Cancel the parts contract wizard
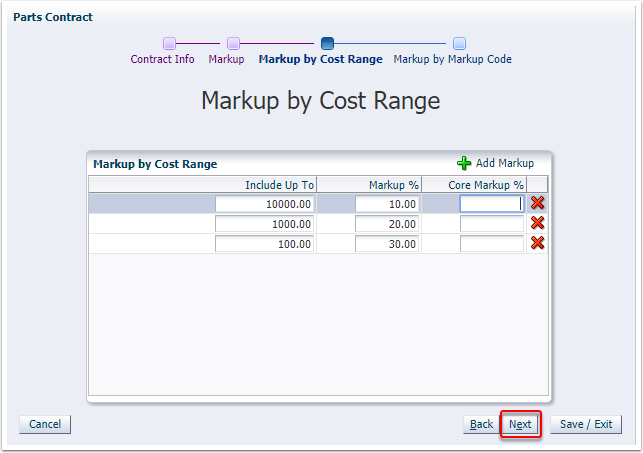The height and width of the screenshot is (453, 643). pyautogui.click(x=45, y=424)
